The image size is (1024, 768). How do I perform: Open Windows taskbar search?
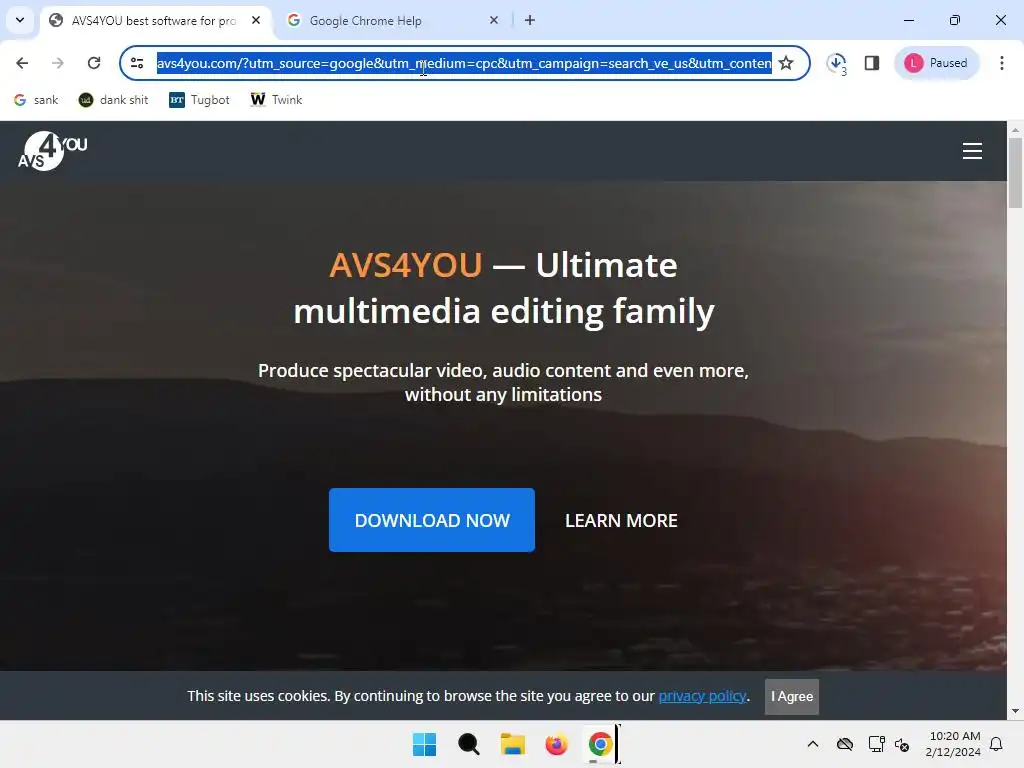468,744
